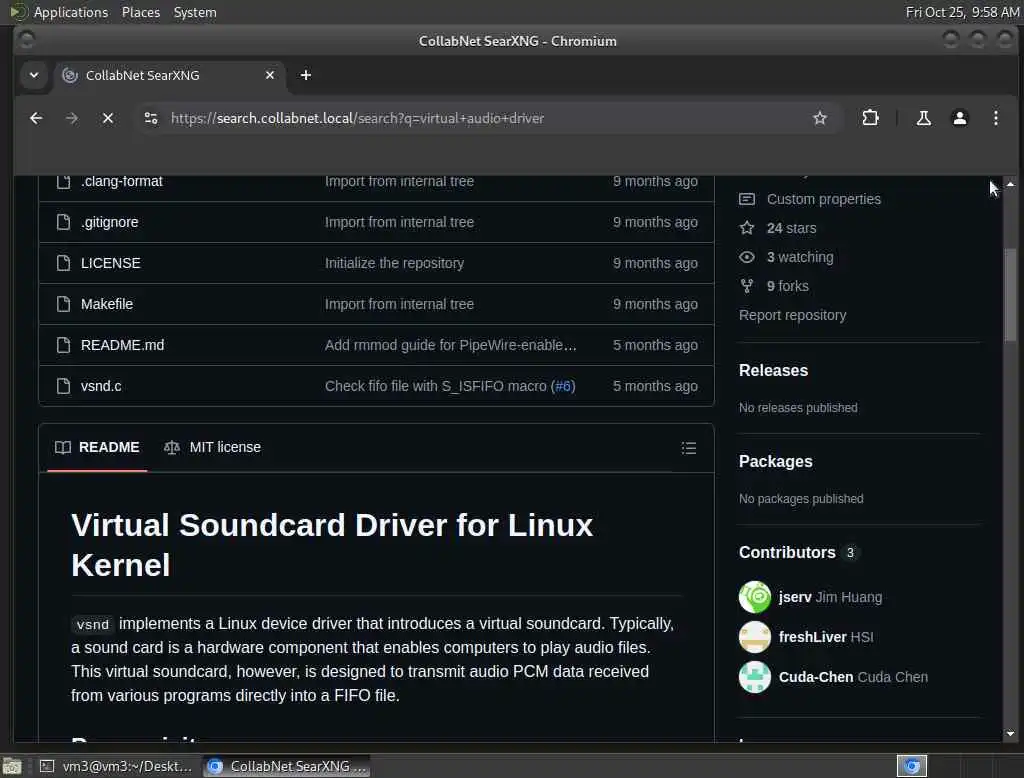The width and height of the screenshot is (1024, 778).
Task: Switch to the vm3@vm3 terminal taskbar item
Action: (116, 766)
